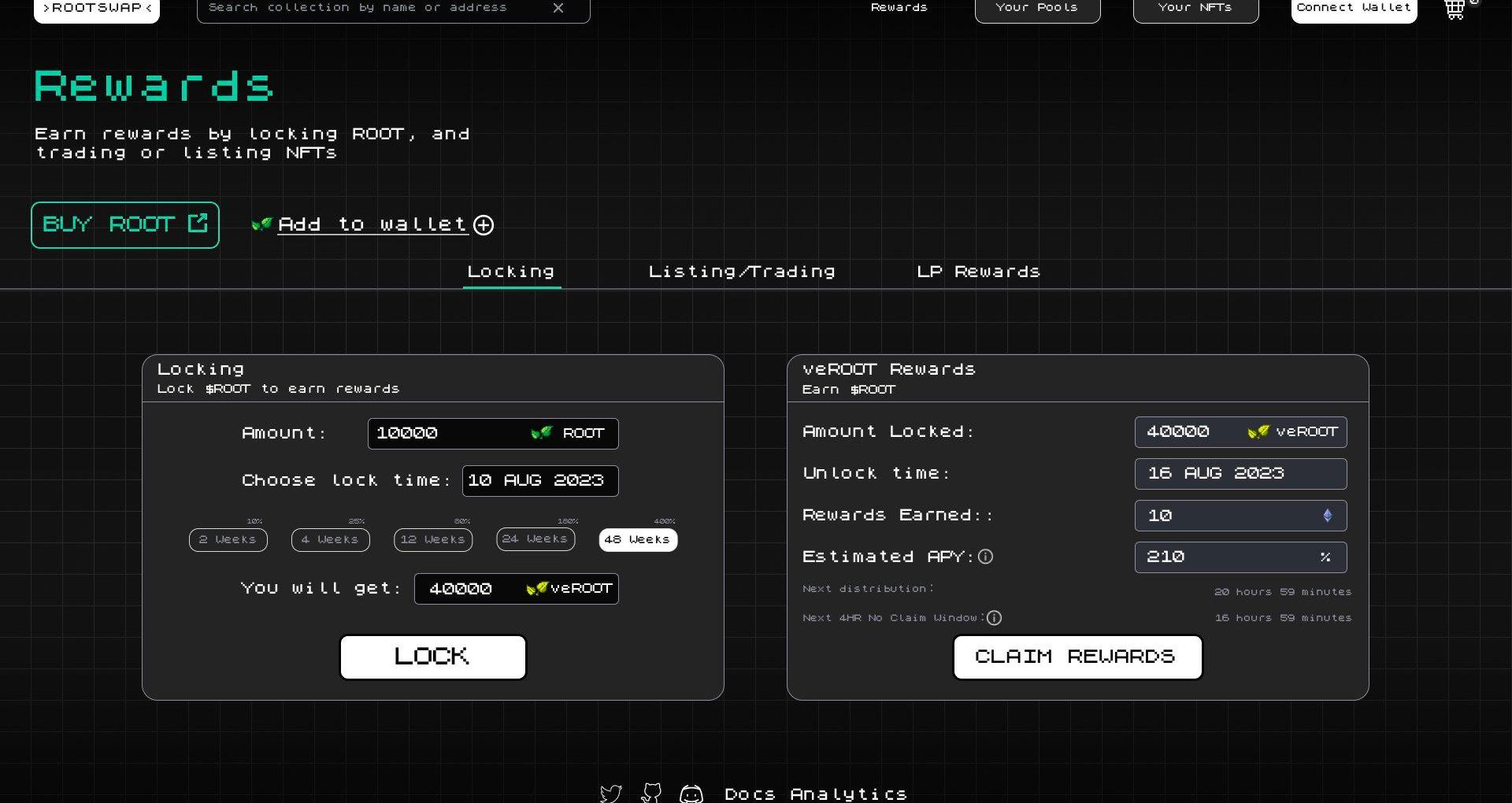
Task: Select the 48 Weeks lock duration
Action: [x=638, y=539]
